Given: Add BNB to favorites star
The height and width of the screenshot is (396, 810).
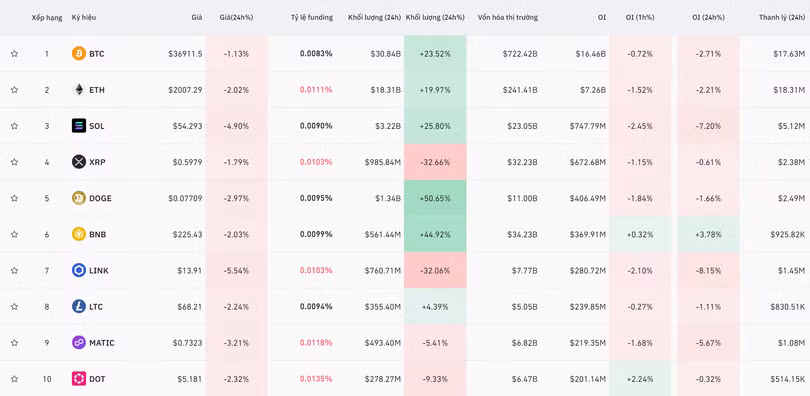Looking at the screenshot, I should click(x=14, y=234).
